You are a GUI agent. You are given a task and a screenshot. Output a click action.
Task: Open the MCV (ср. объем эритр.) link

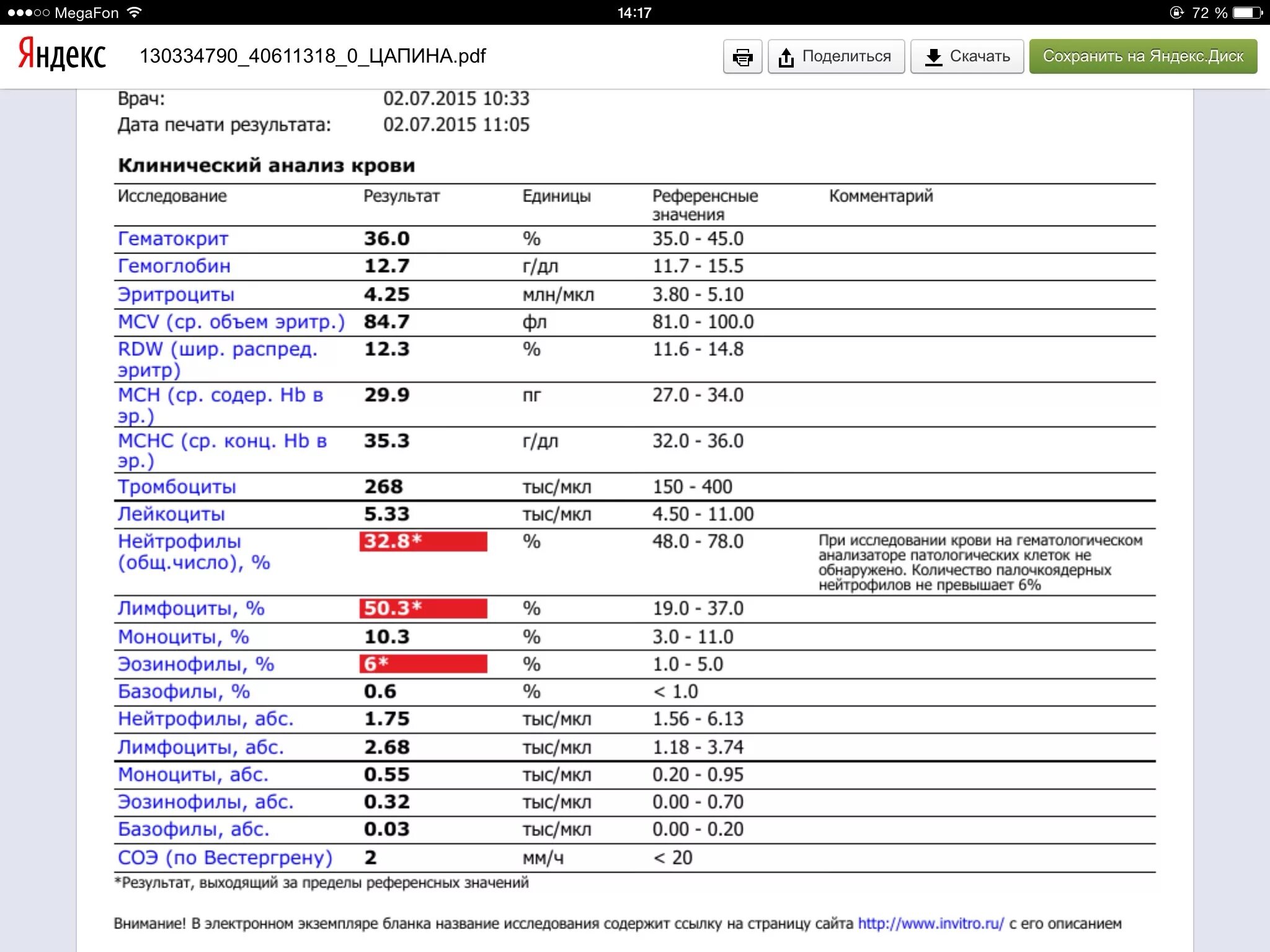coord(231,322)
